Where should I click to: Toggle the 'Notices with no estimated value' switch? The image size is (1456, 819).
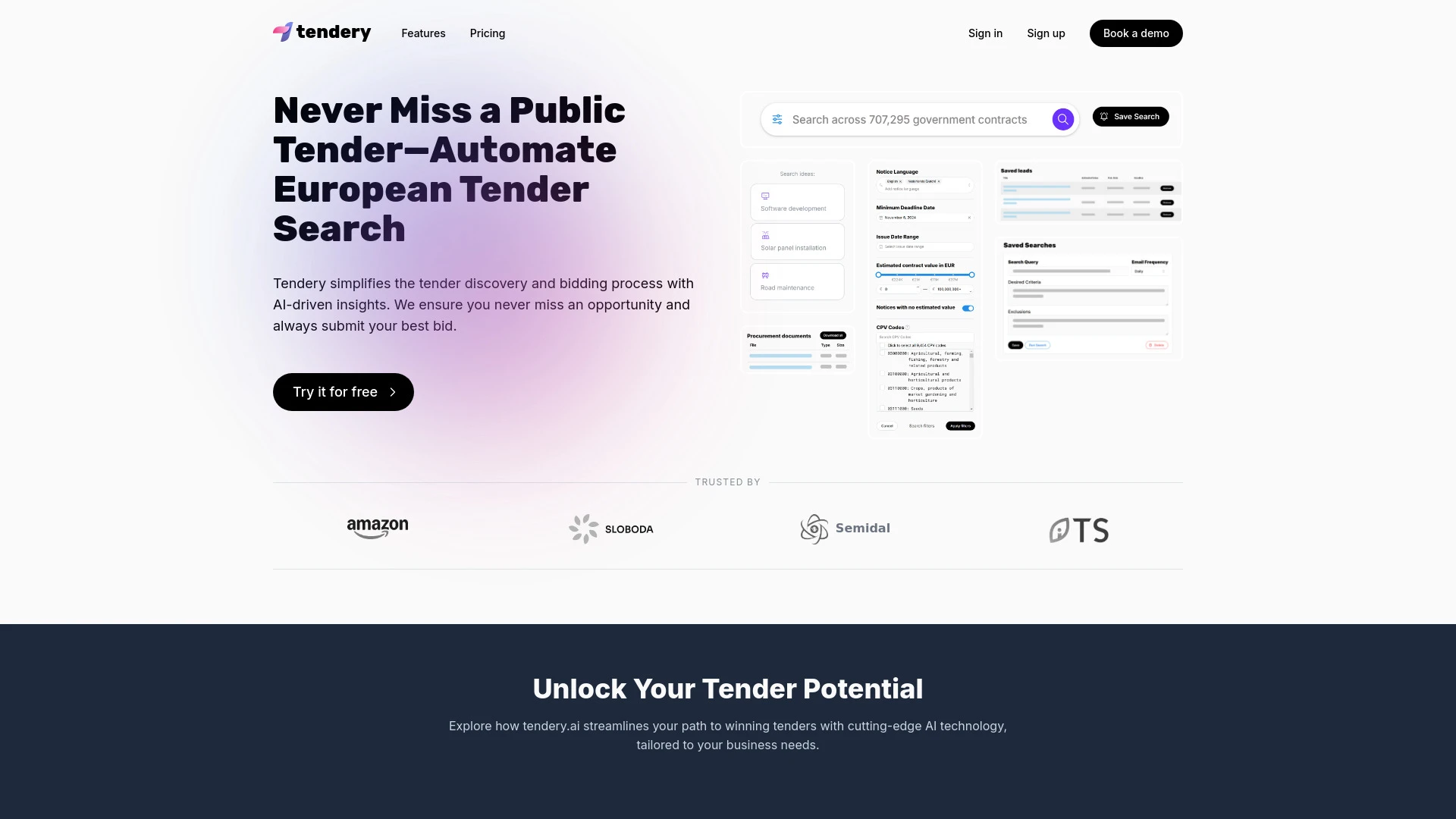click(967, 308)
